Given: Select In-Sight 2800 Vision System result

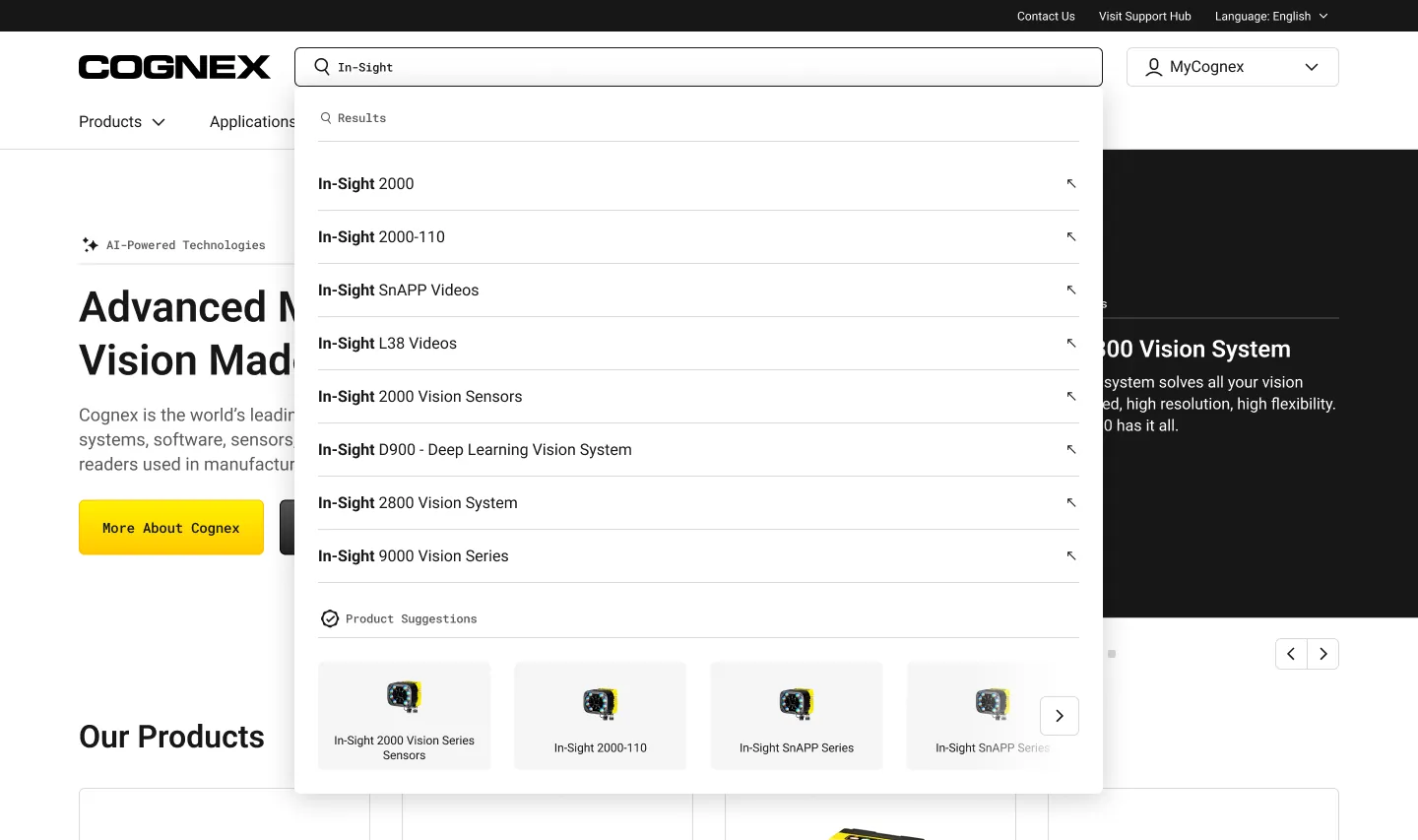Looking at the screenshot, I should coord(698,502).
